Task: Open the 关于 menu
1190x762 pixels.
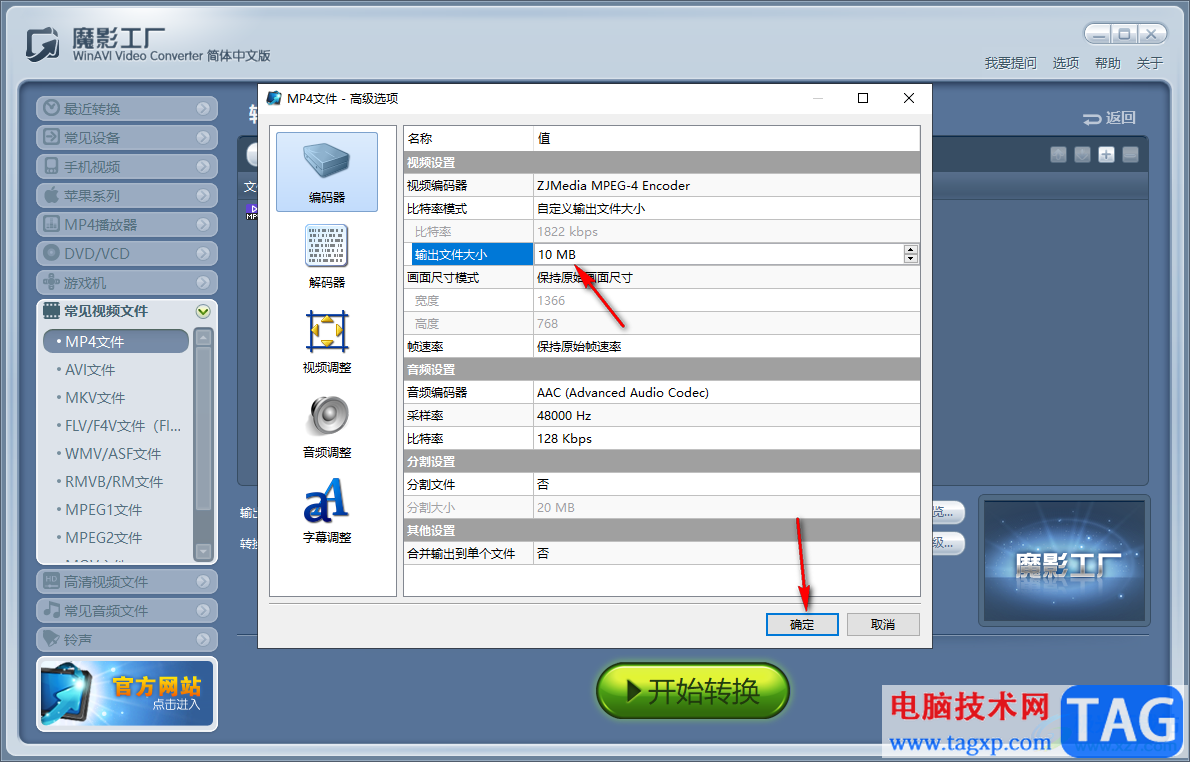Action: coord(1149,63)
